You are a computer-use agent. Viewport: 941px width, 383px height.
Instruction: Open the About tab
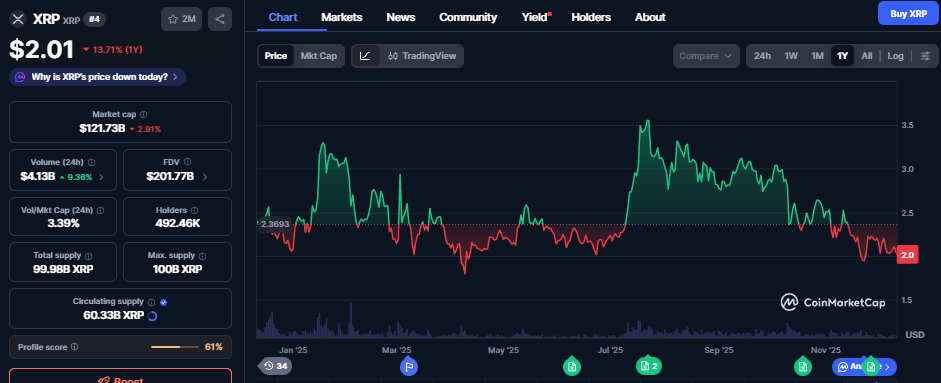click(650, 17)
